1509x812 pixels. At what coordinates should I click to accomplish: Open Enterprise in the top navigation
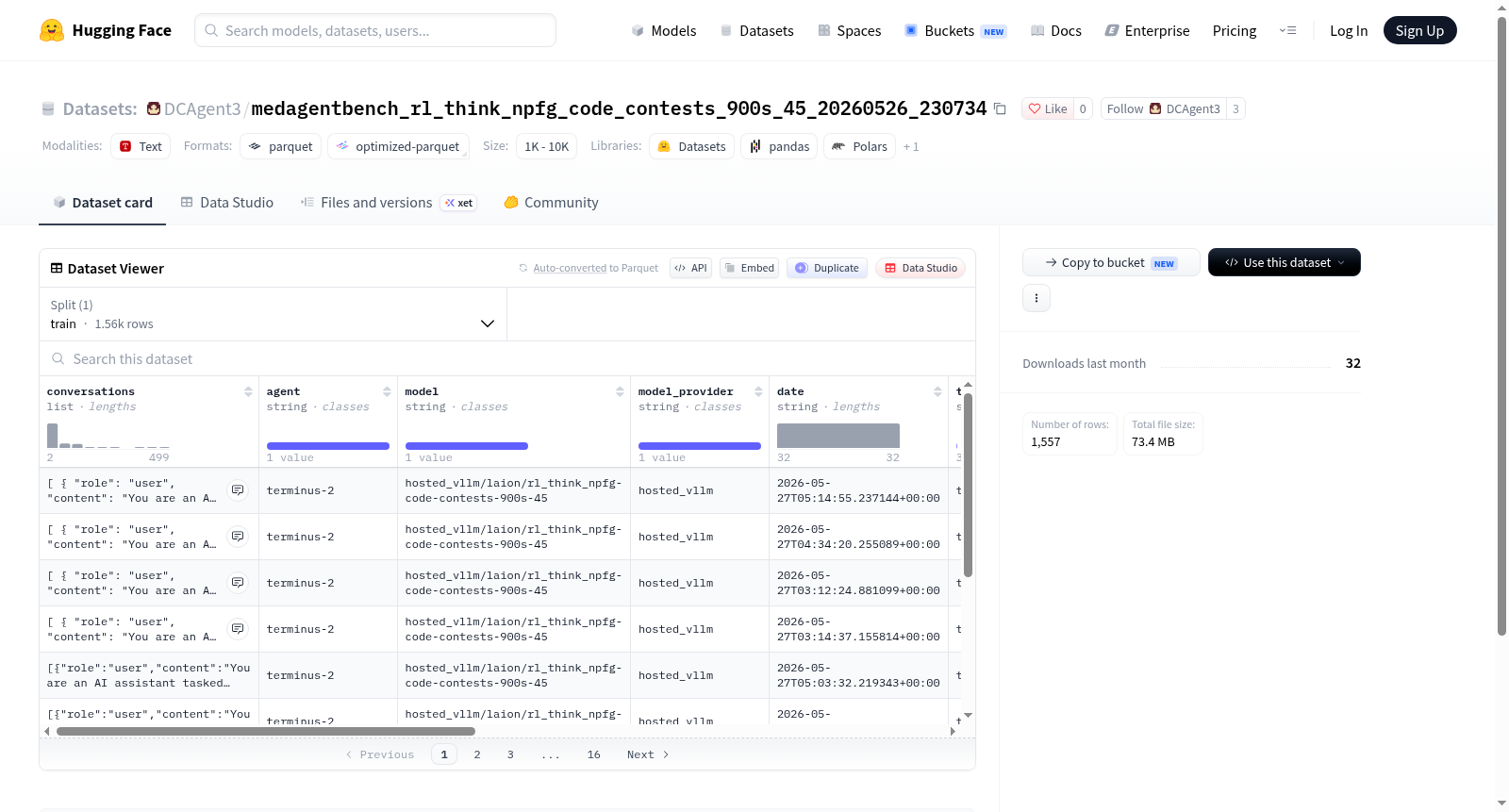click(1147, 31)
